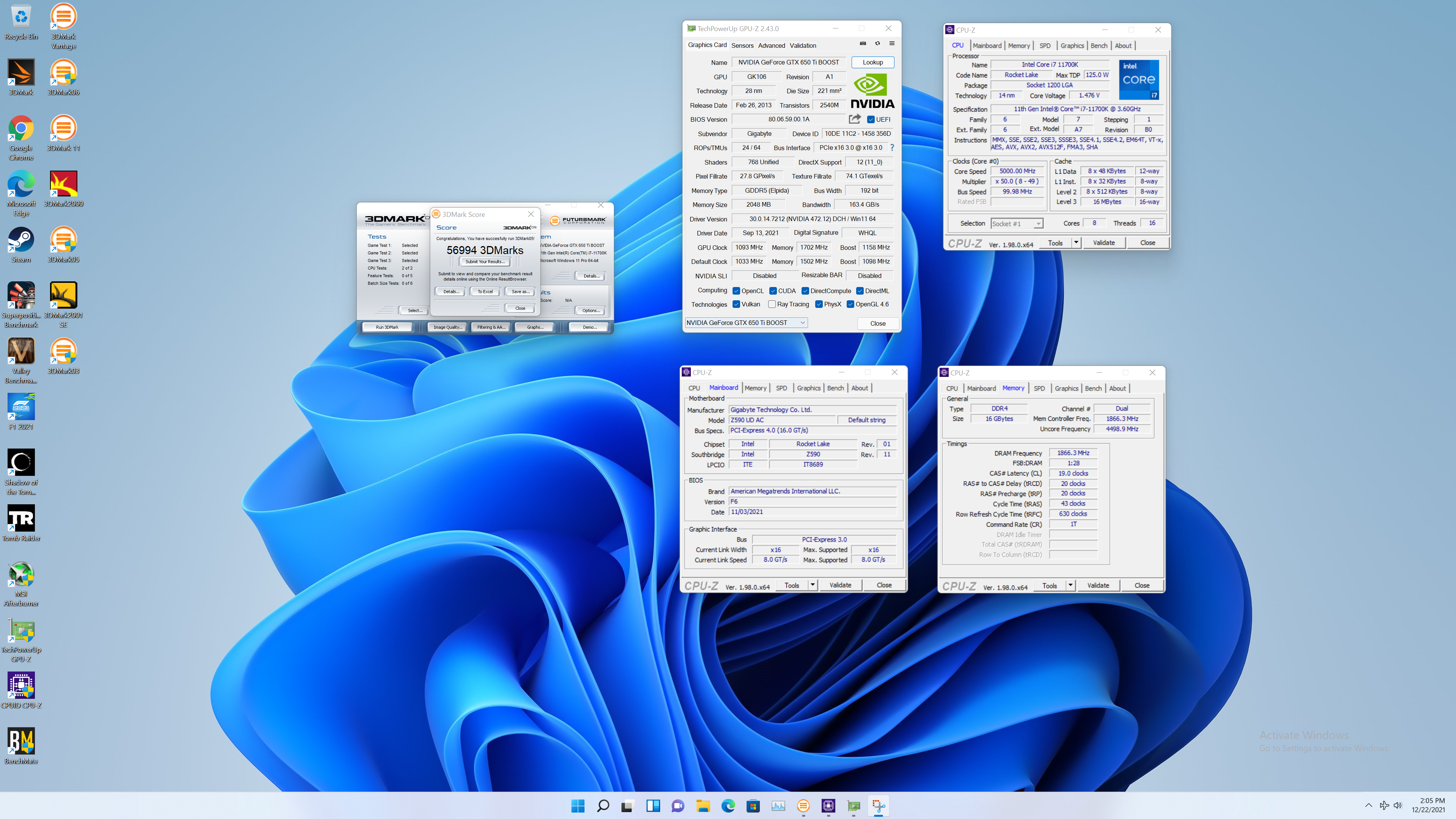
Task: Open 3DMark06 desktop shortcut
Action: pos(63,77)
